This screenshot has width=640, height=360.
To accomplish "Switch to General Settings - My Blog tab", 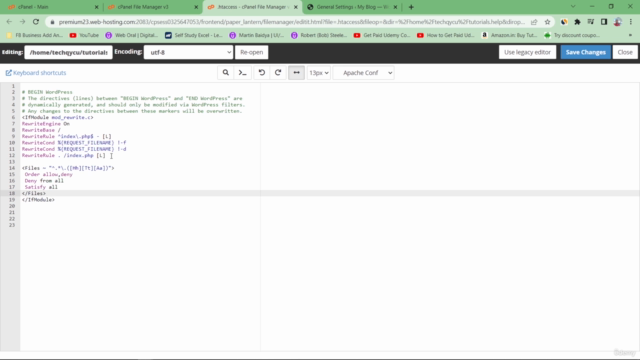I will (351, 7).
